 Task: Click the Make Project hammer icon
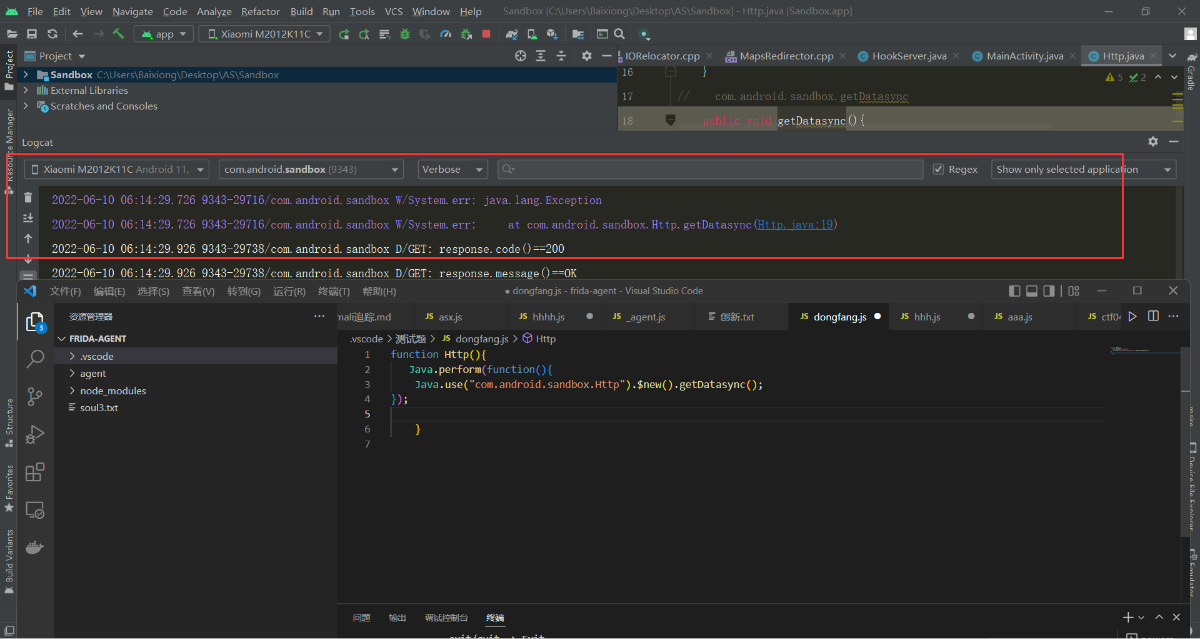coord(118,34)
